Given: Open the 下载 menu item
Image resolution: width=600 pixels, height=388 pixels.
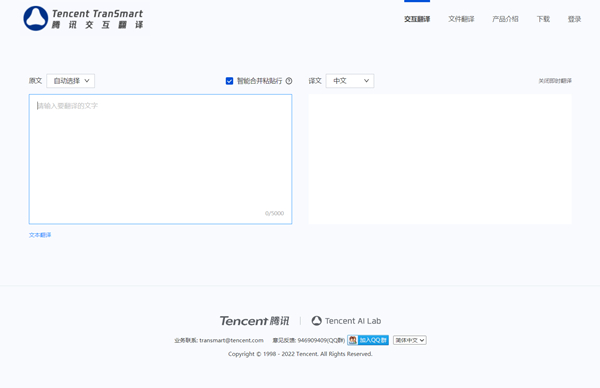Looking at the screenshot, I should (x=543, y=19).
